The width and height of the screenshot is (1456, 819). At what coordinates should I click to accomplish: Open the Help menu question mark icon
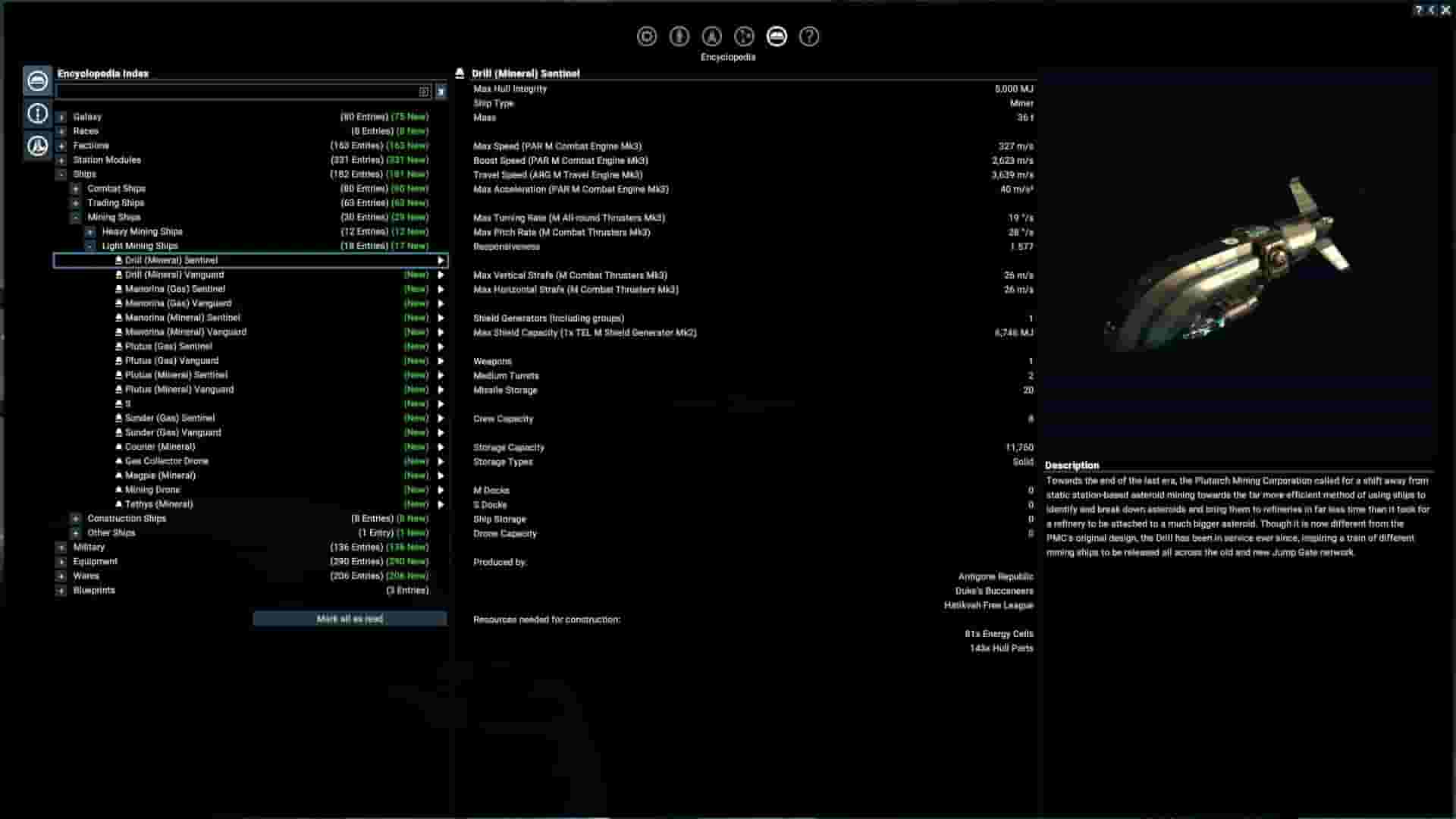click(x=809, y=36)
